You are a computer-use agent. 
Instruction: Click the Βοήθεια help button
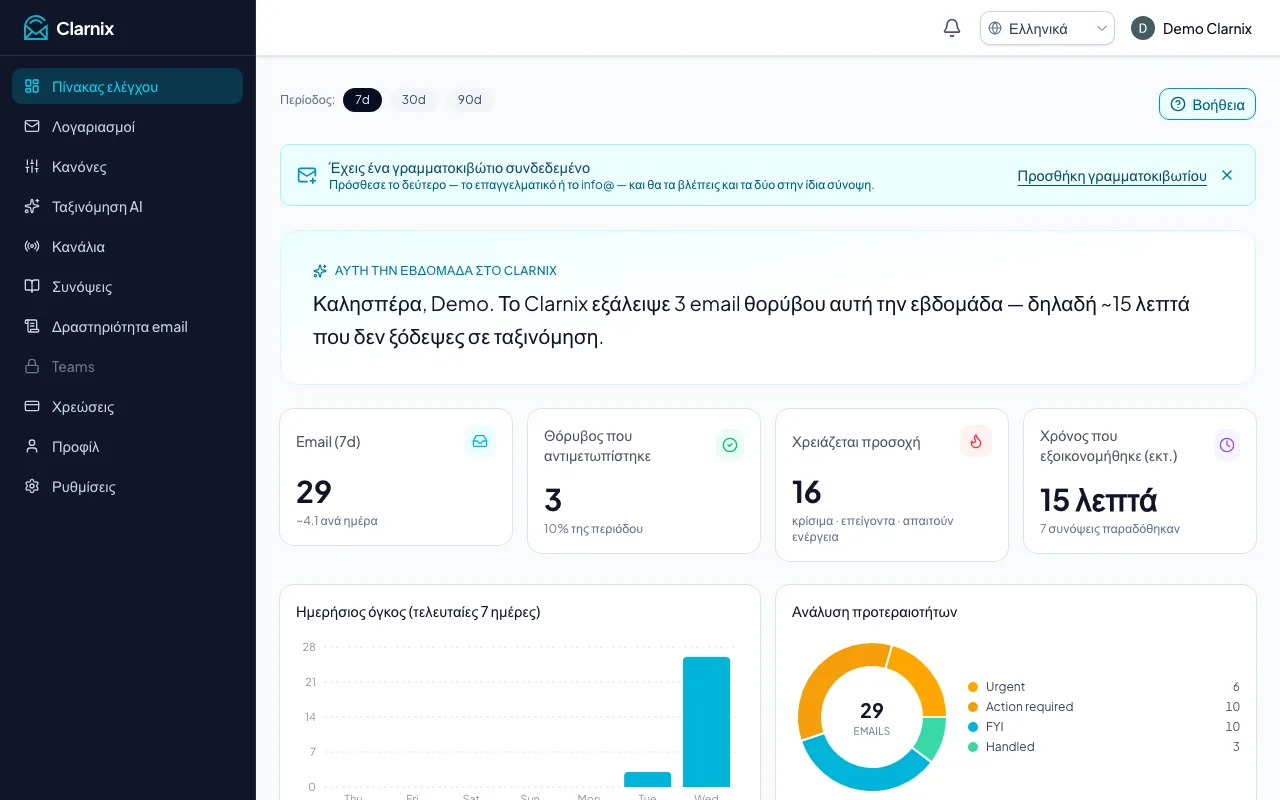[x=1207, y=104]
